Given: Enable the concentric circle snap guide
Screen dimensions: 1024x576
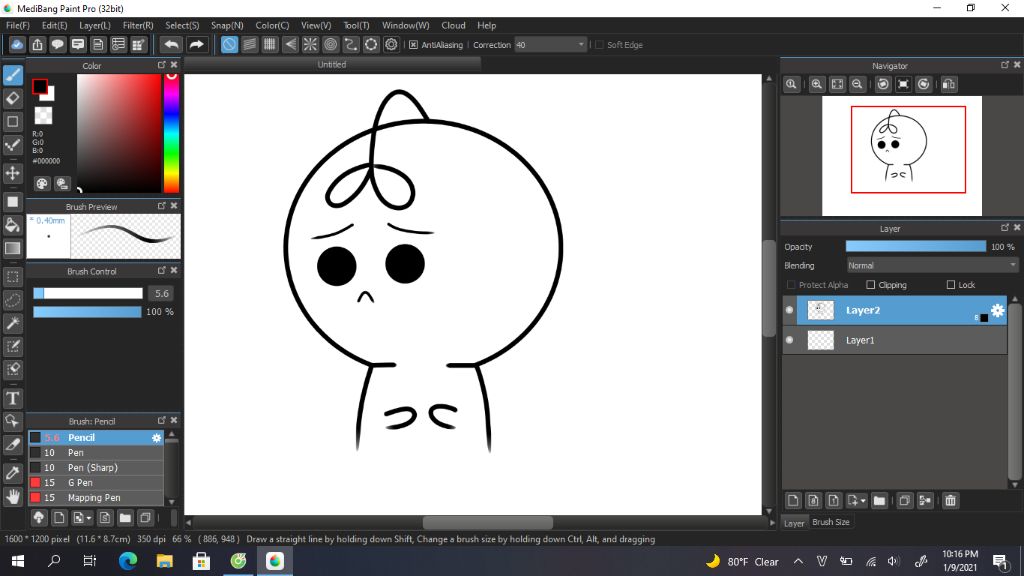Looking at the screenshot, I should pyautogui.click(x=330, y=44).
